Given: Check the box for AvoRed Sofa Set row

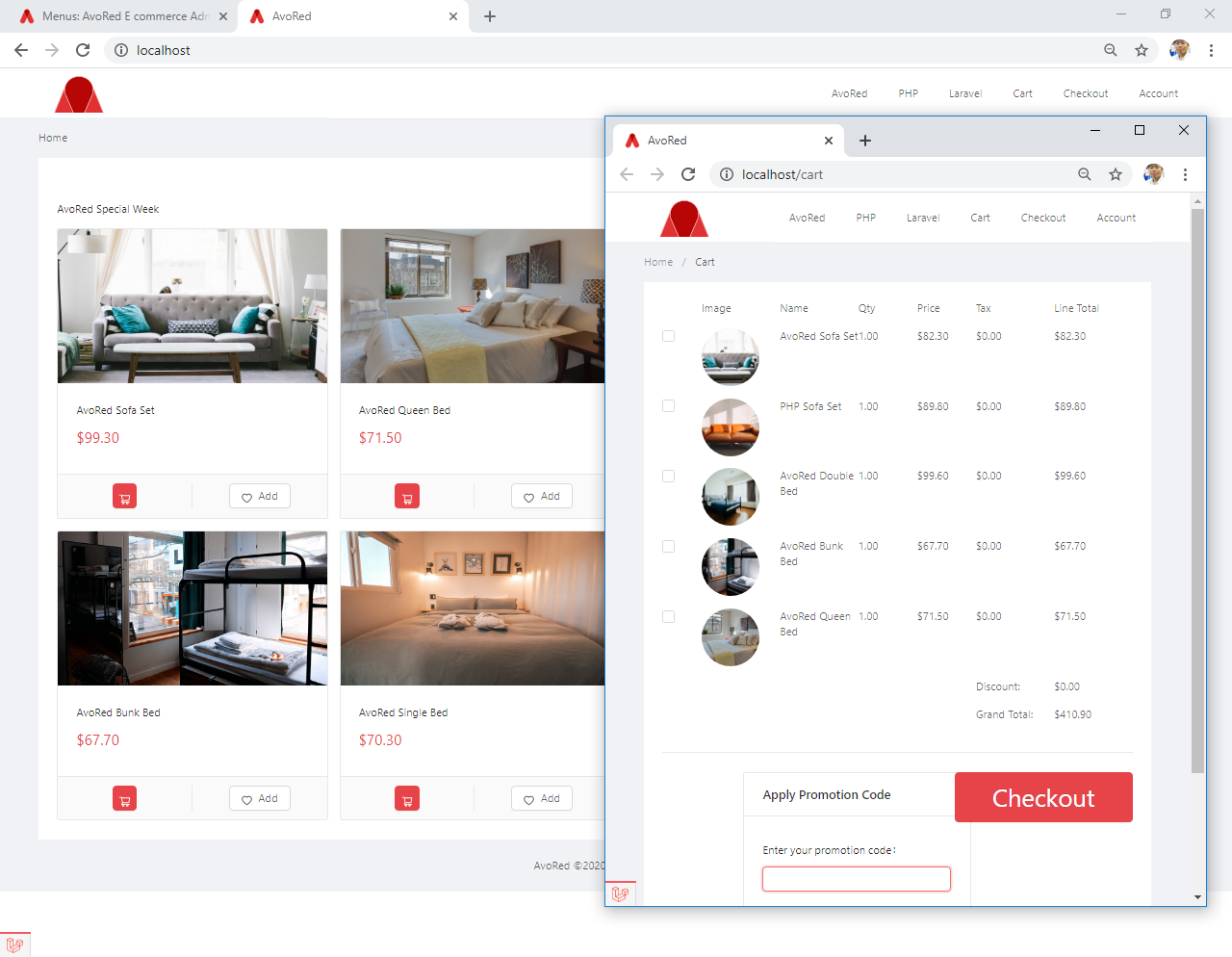Looking at the screenshot, I should click(668, 336).
